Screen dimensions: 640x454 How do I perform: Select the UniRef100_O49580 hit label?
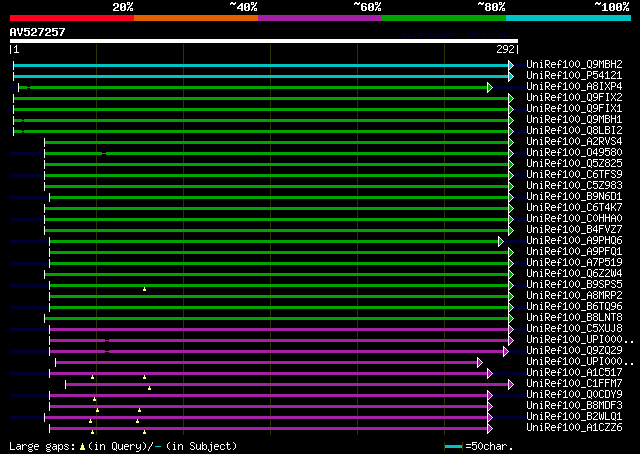[574, 153]
